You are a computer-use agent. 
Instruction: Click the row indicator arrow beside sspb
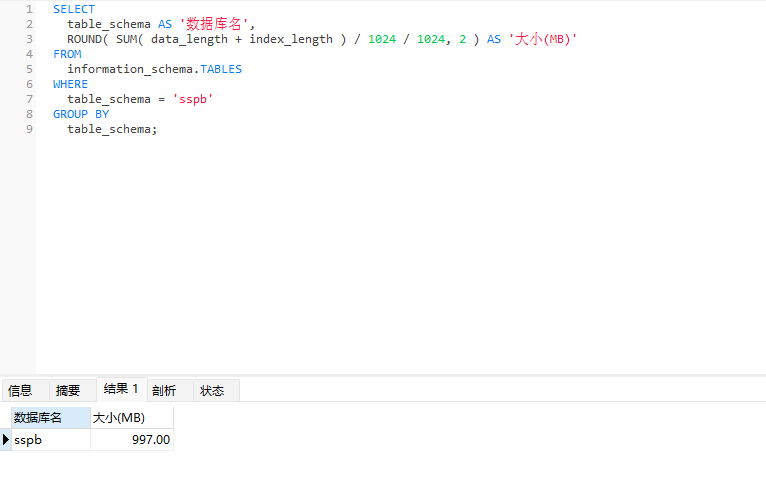[x=5, y=439]
